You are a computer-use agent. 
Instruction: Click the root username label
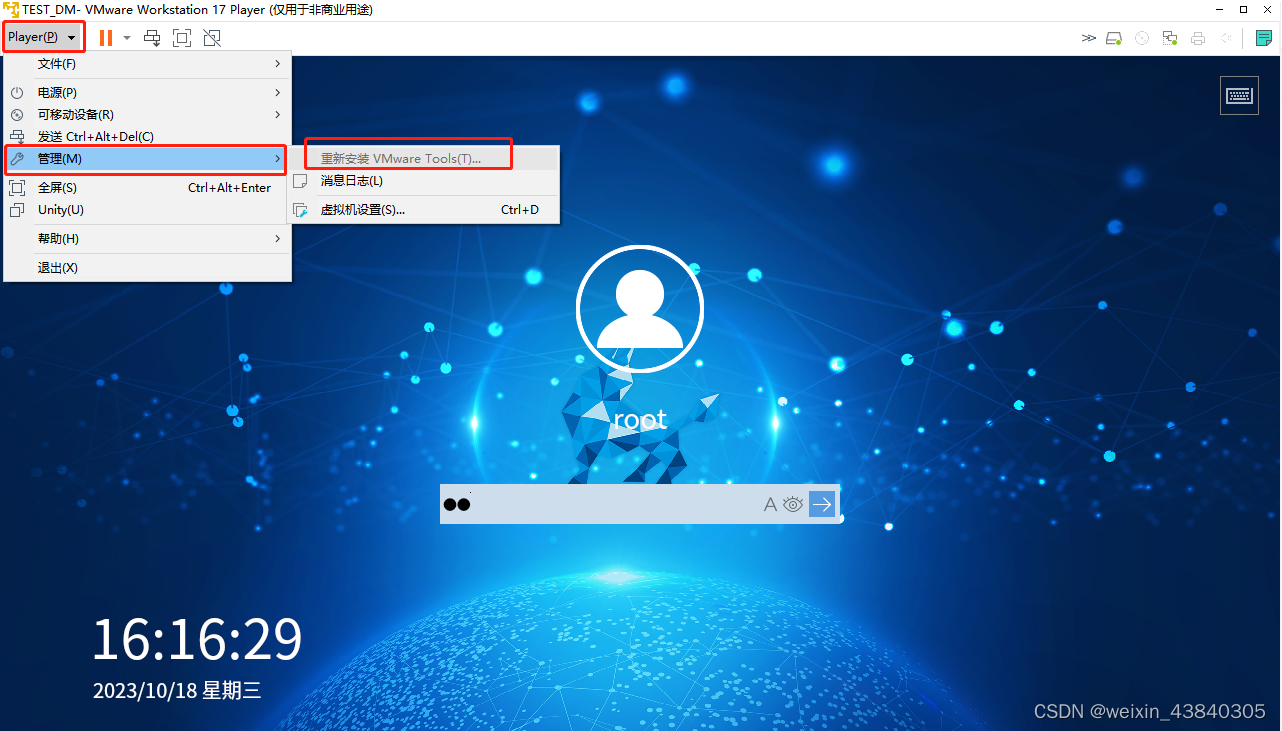[x=640, y=419]
